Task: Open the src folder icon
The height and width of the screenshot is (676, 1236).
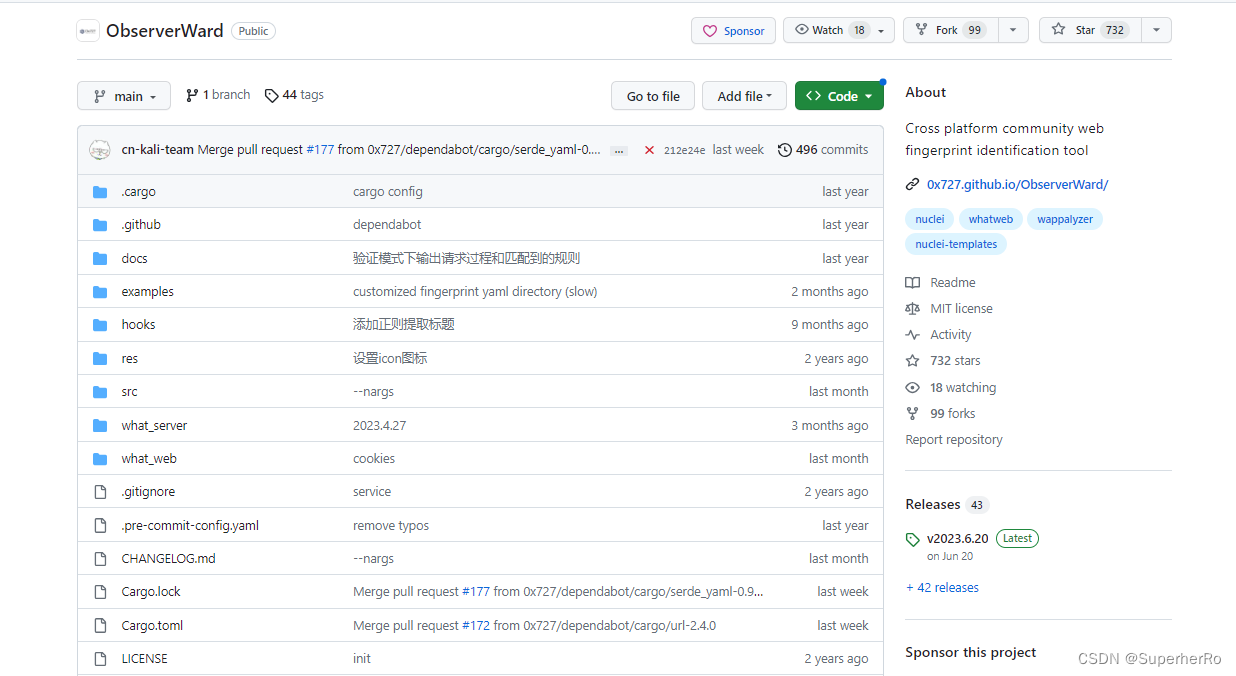Action: (x=100, y=391)
